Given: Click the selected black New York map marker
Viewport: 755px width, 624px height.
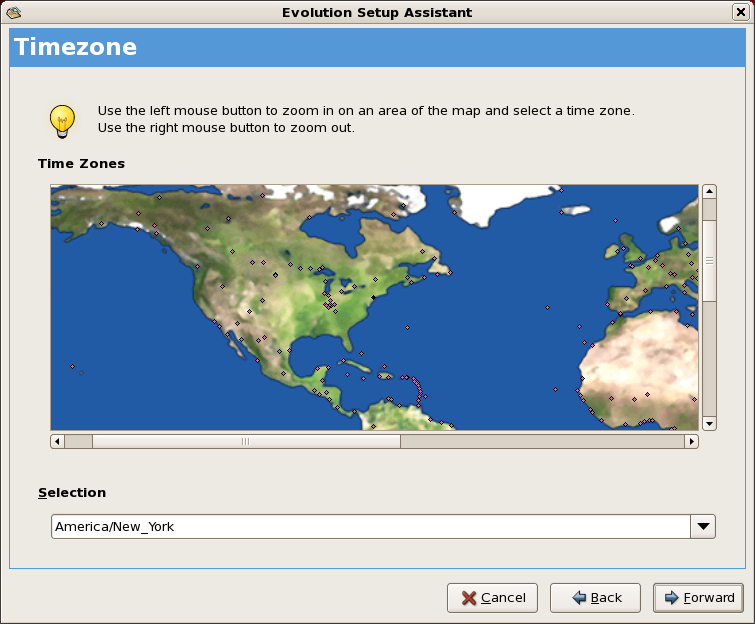Looking at the screenshot, I should pos(373,298).
